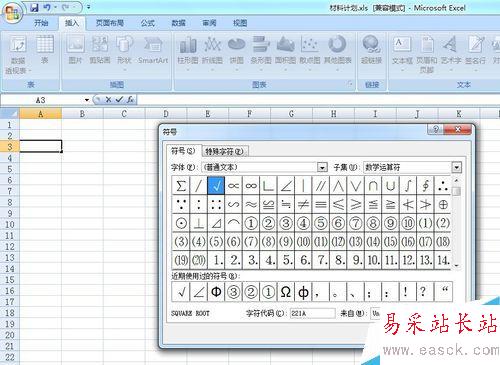This screenshot has height=365, width=500.
Task: Select the approximately equal ≈ symbol
Action: coord(251,204)
